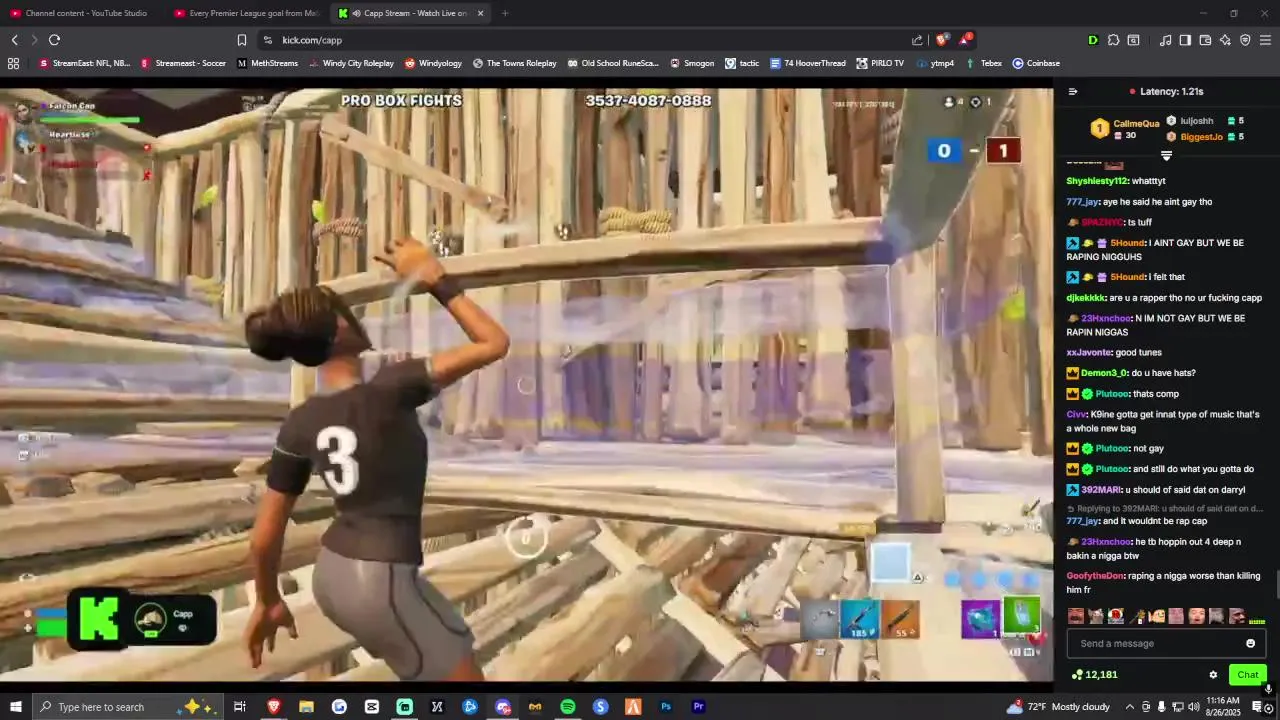
Task: Open Premiere Pro from the taskbar
Action: point(699,707)
